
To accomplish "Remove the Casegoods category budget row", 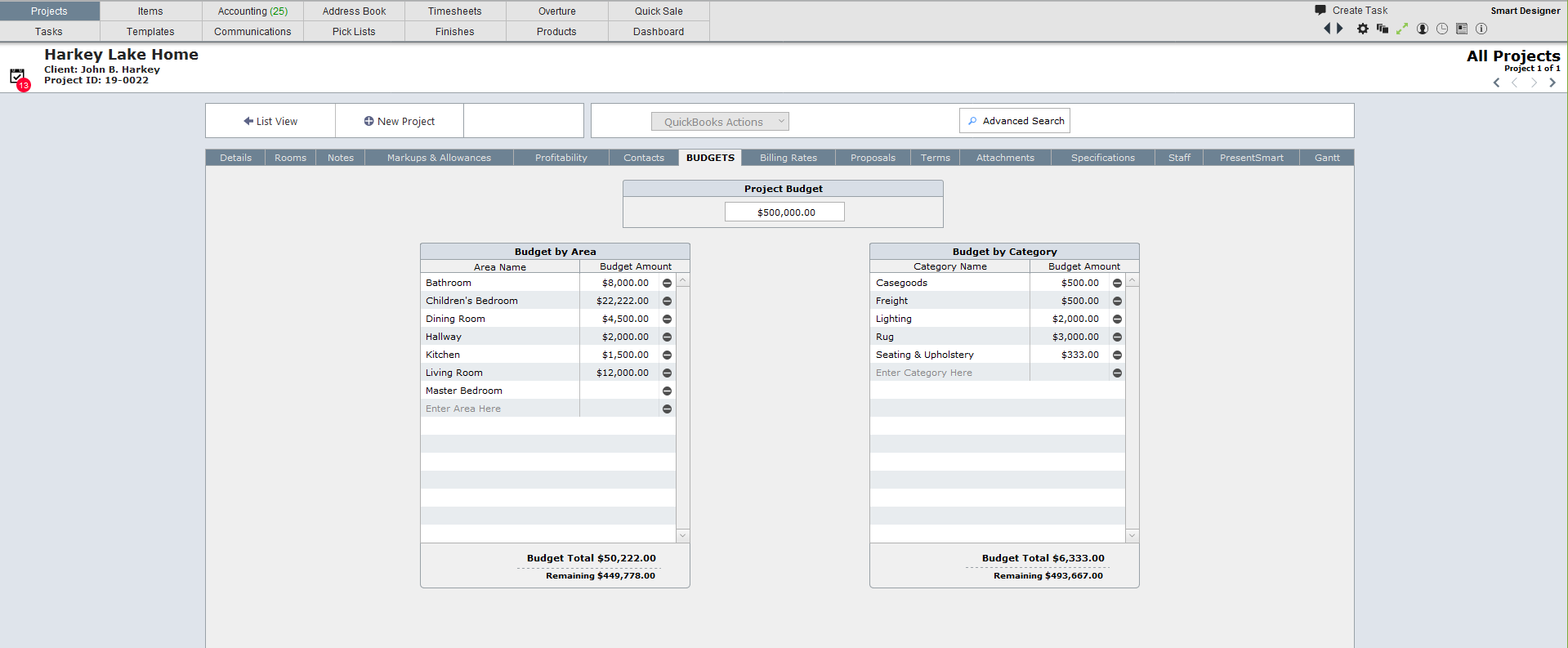I will click(1117, 283).
